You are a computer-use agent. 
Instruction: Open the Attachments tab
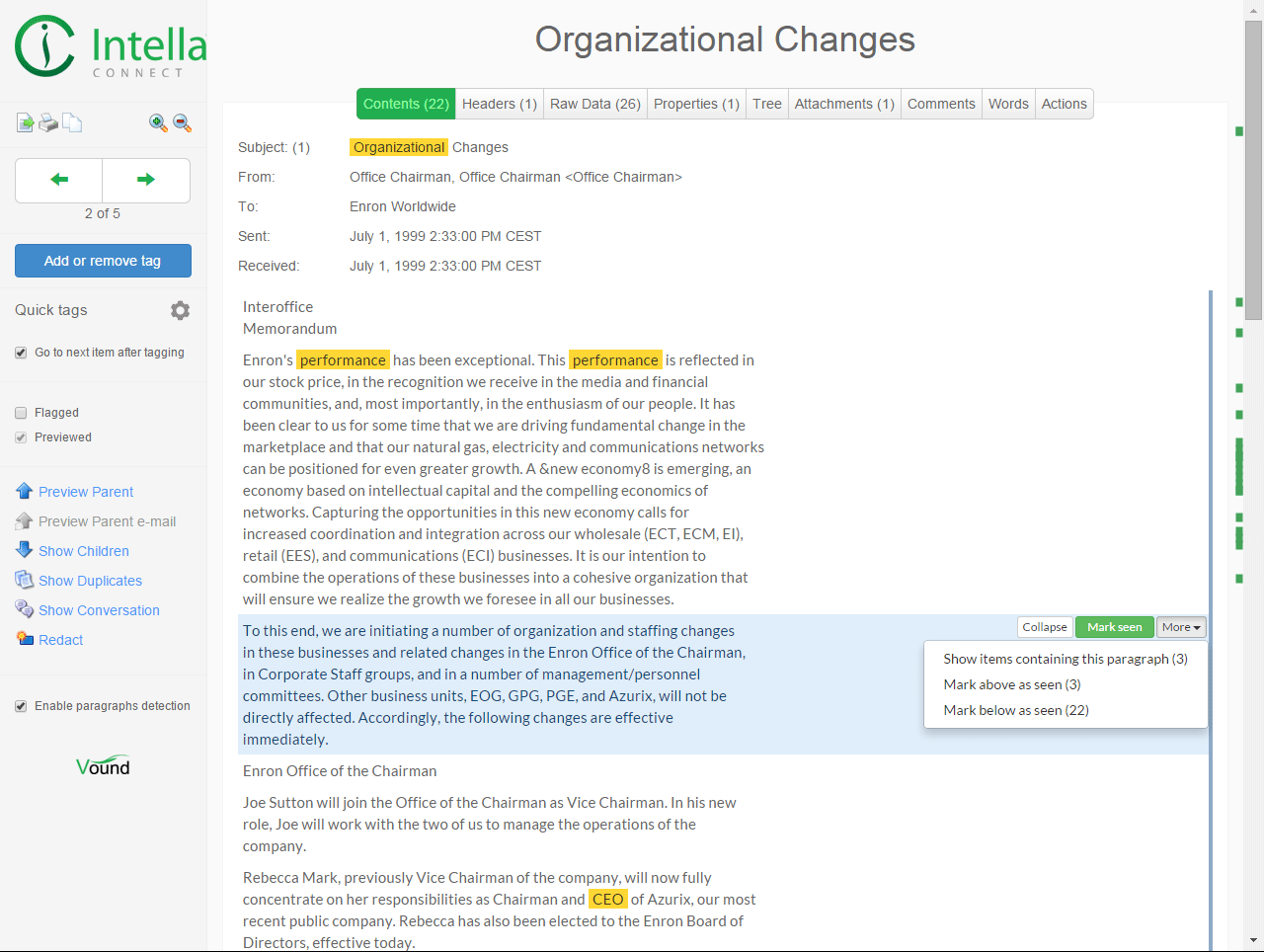tap(844, 104)
